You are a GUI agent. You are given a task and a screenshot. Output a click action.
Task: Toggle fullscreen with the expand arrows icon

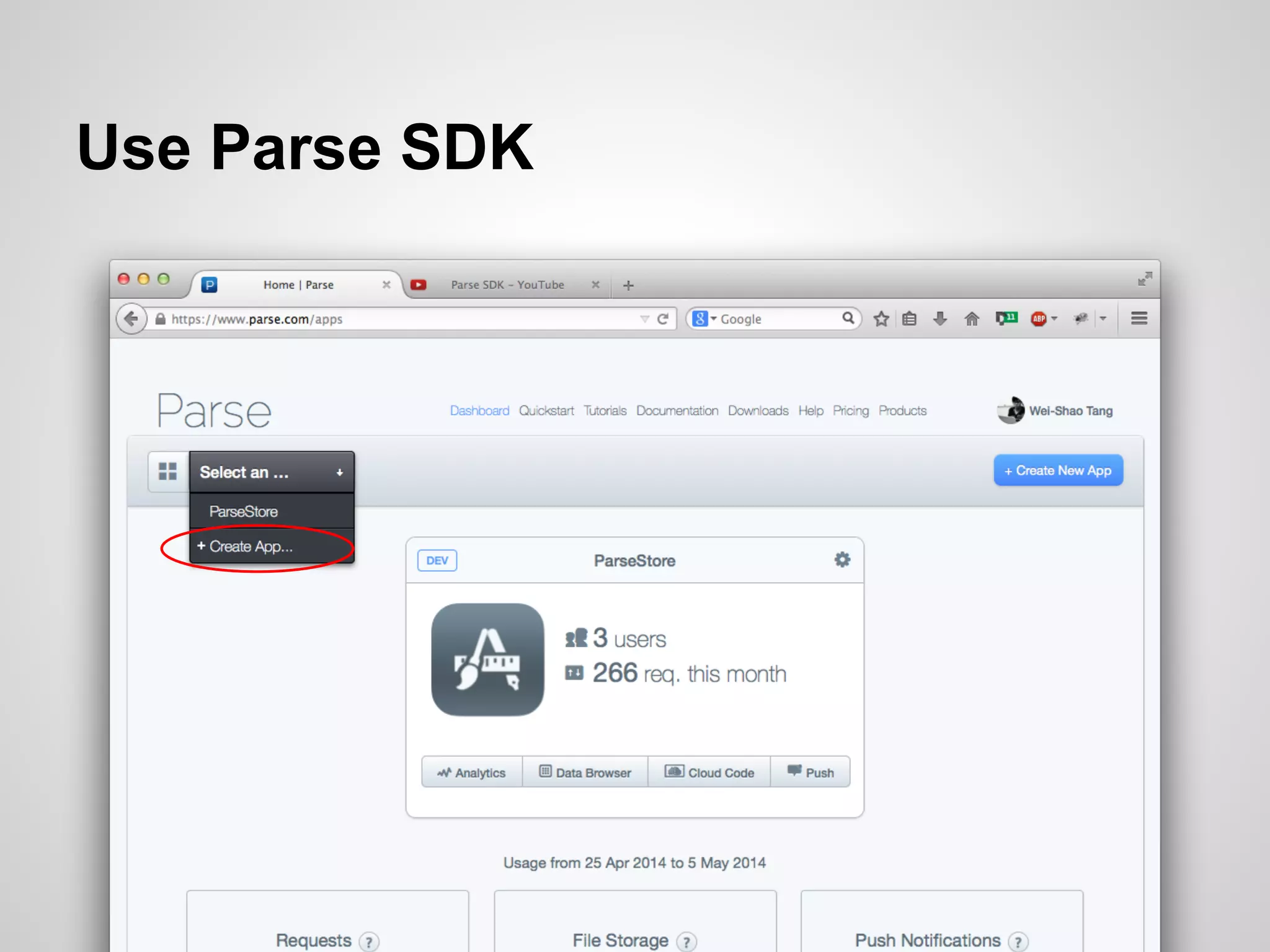click(x=1145, y=279)
